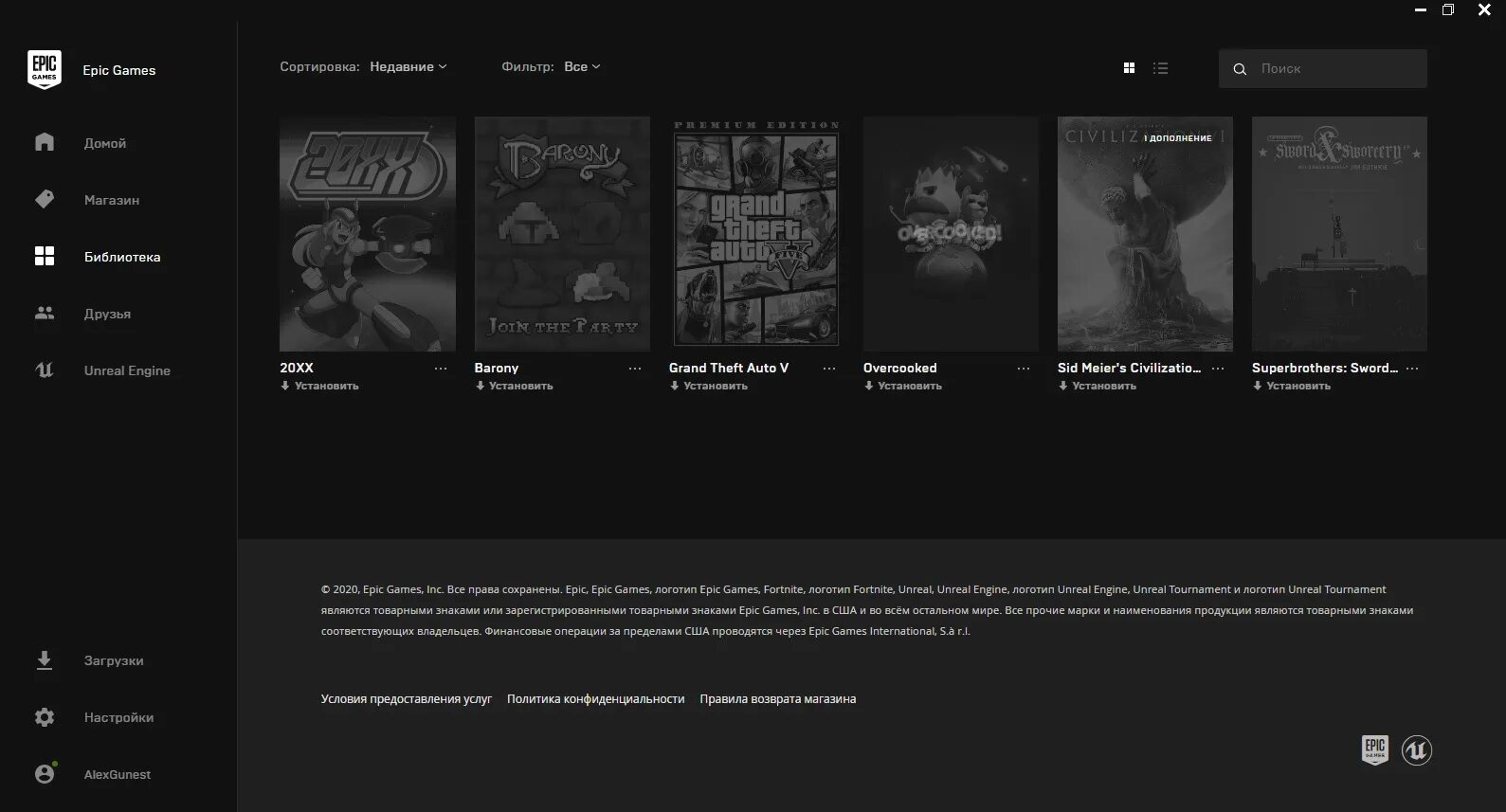Click the Epic Games text label
This screenshot has height=812, width=1506.
(119, 70)
